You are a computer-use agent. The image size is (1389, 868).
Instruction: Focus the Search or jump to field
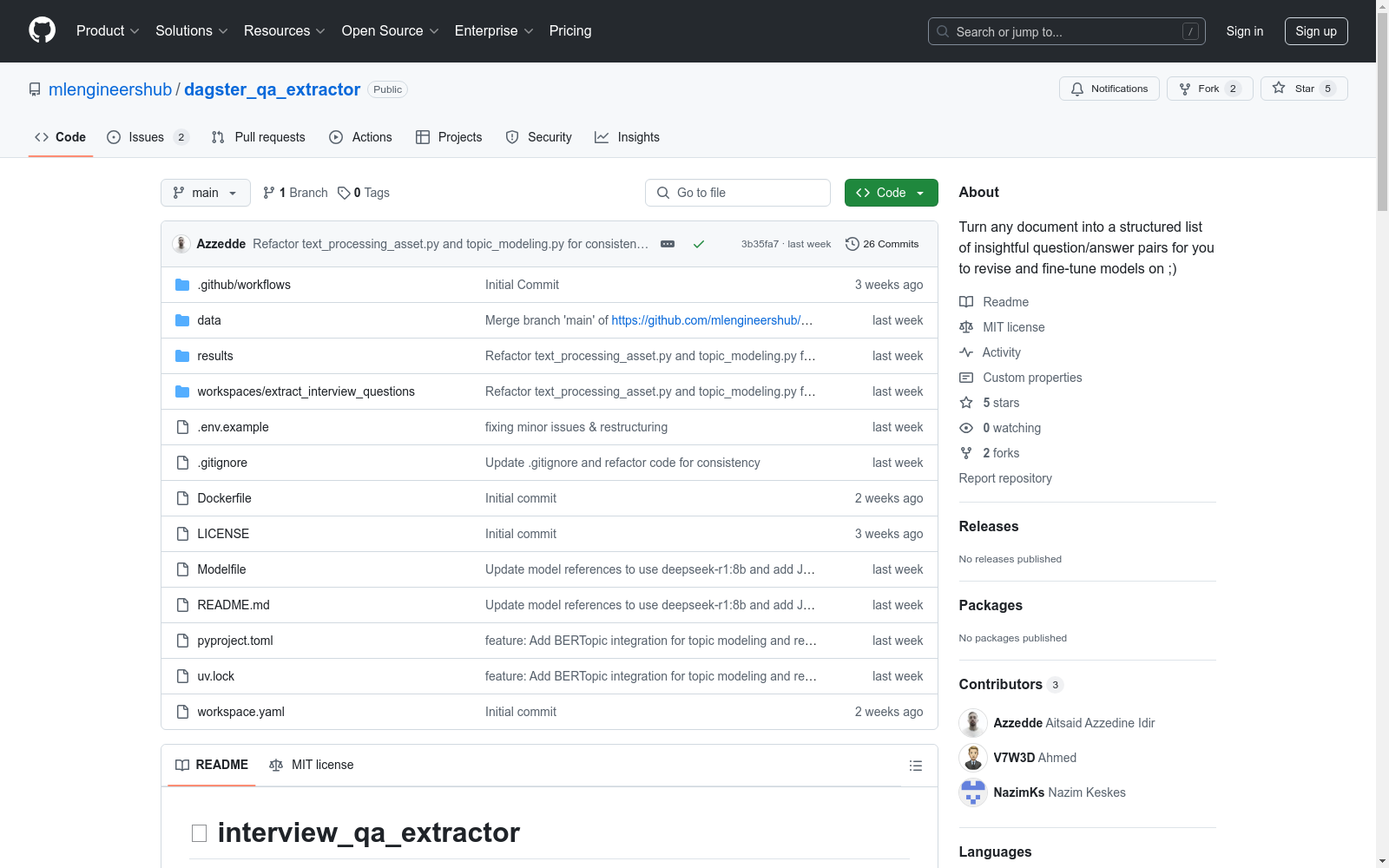click(x=1066, y=31)
